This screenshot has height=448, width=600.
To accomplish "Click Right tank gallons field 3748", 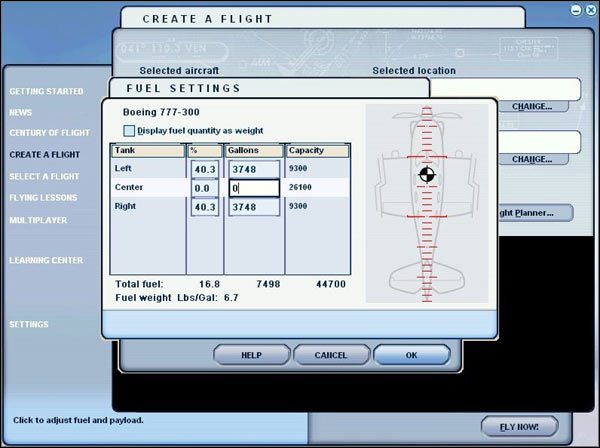I will [x=254, y=207].
